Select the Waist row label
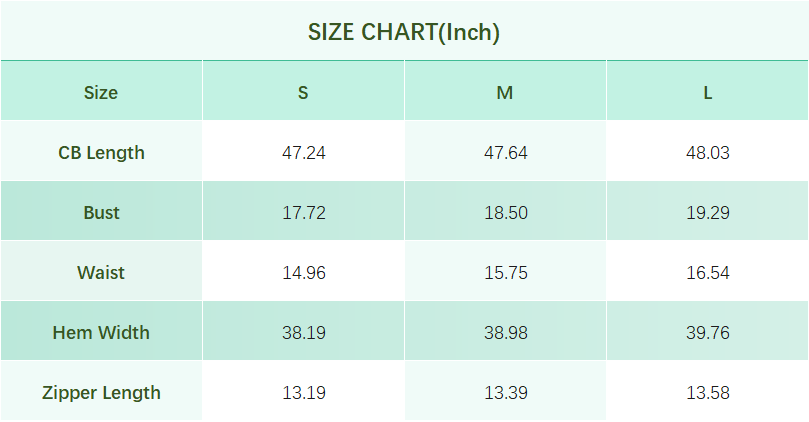Screen dimensions: 809x422 coord(101,273)
